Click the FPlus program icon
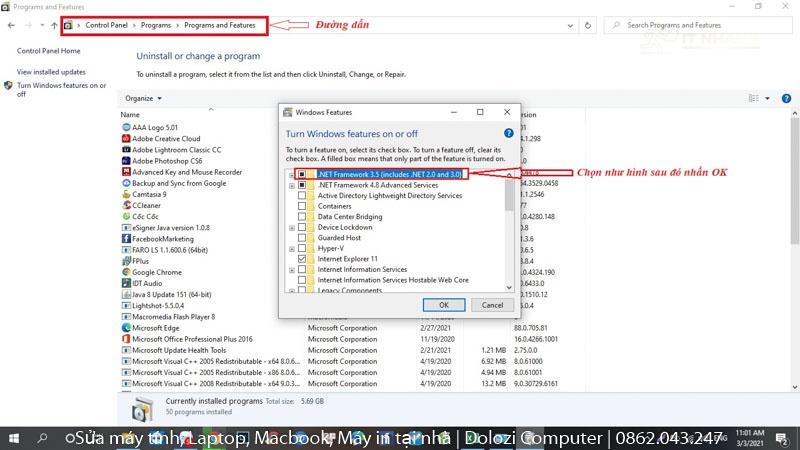The height and width of the screenshot is (450, 800). click(126, 261)
